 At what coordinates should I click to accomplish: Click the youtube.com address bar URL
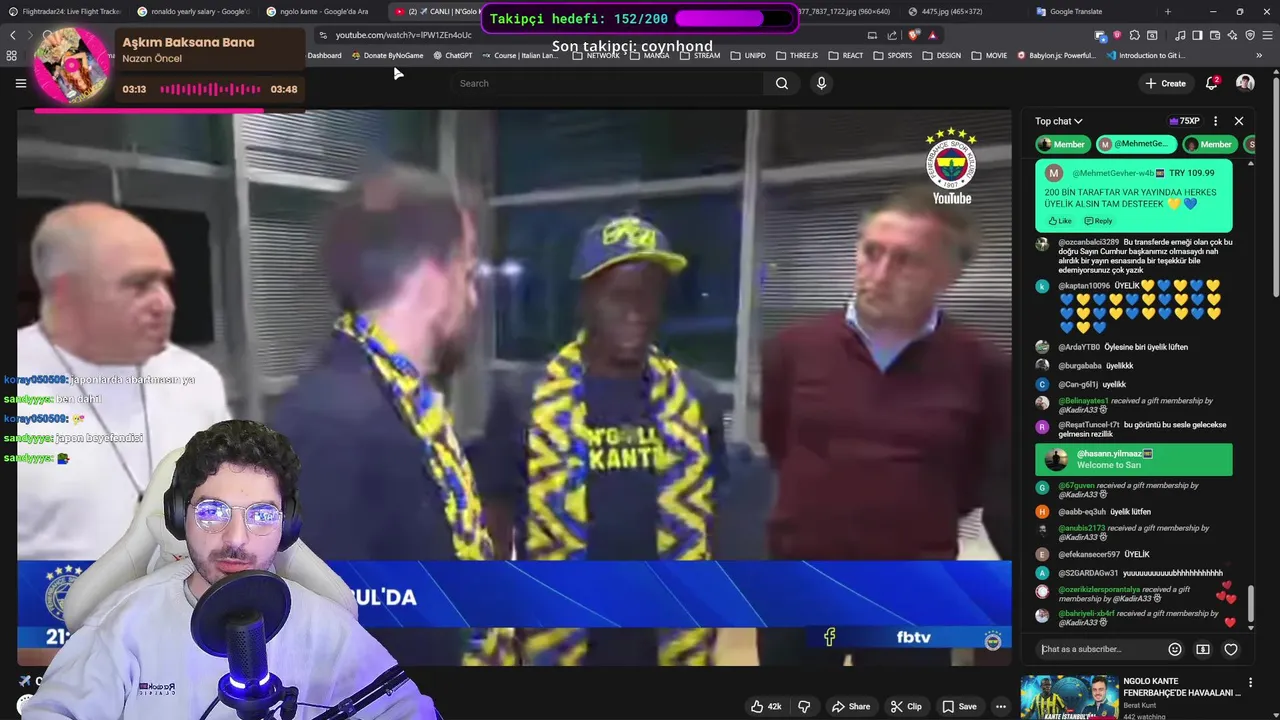point(404,35)
